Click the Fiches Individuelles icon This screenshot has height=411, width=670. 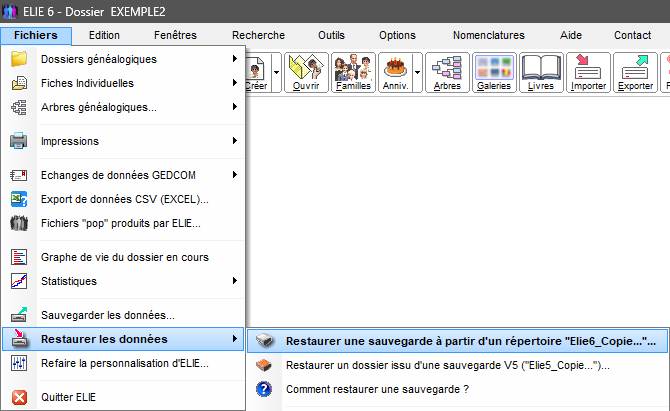click(19, 83)
